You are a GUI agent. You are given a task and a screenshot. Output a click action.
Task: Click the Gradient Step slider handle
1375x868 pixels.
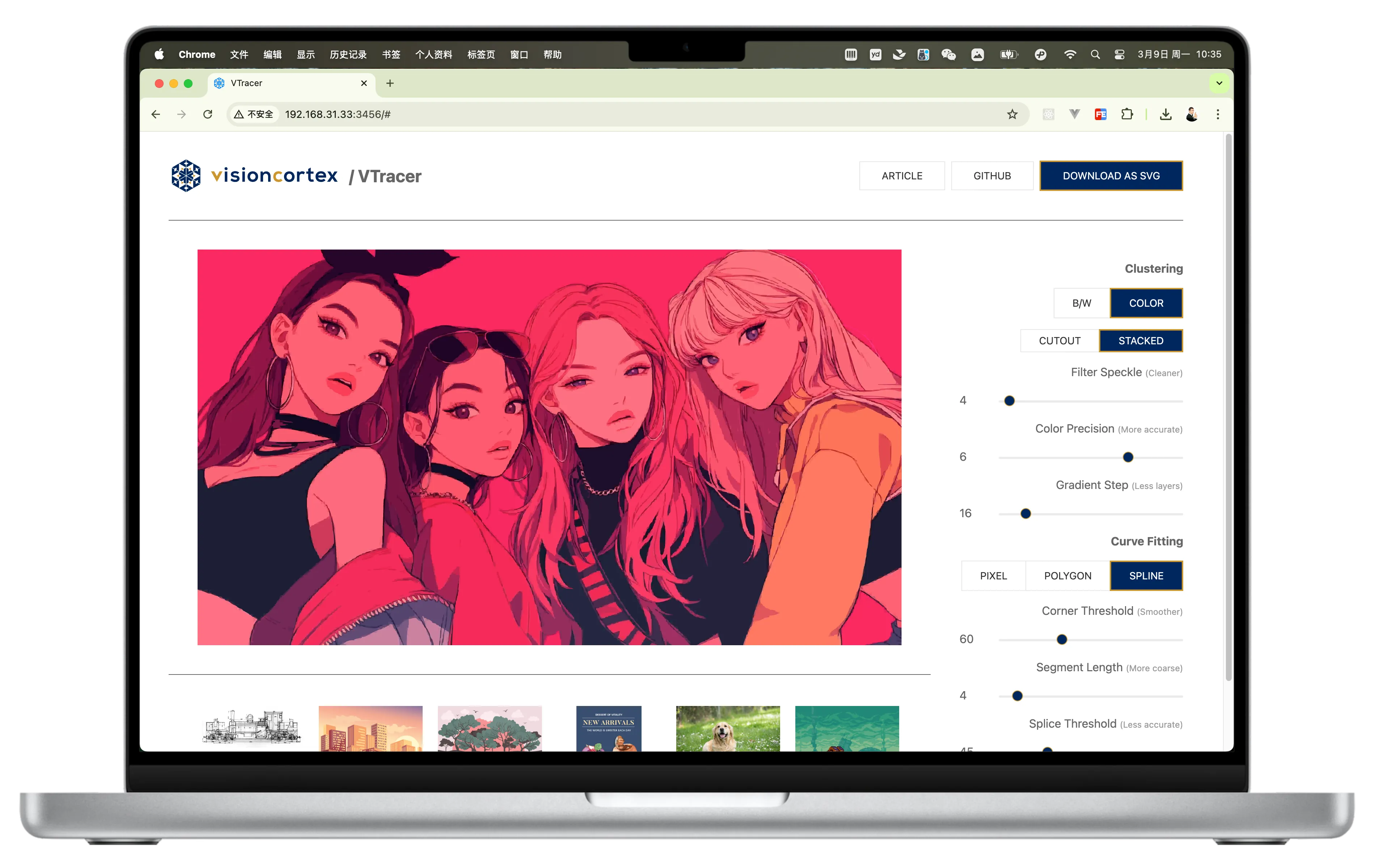[x=1026, y=514]
